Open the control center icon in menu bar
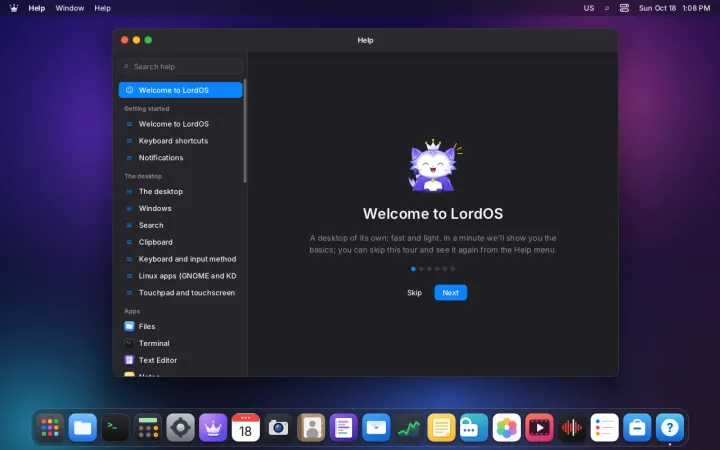Image resolution: width=720 pixels, height=450 pixels. [624, 8]
